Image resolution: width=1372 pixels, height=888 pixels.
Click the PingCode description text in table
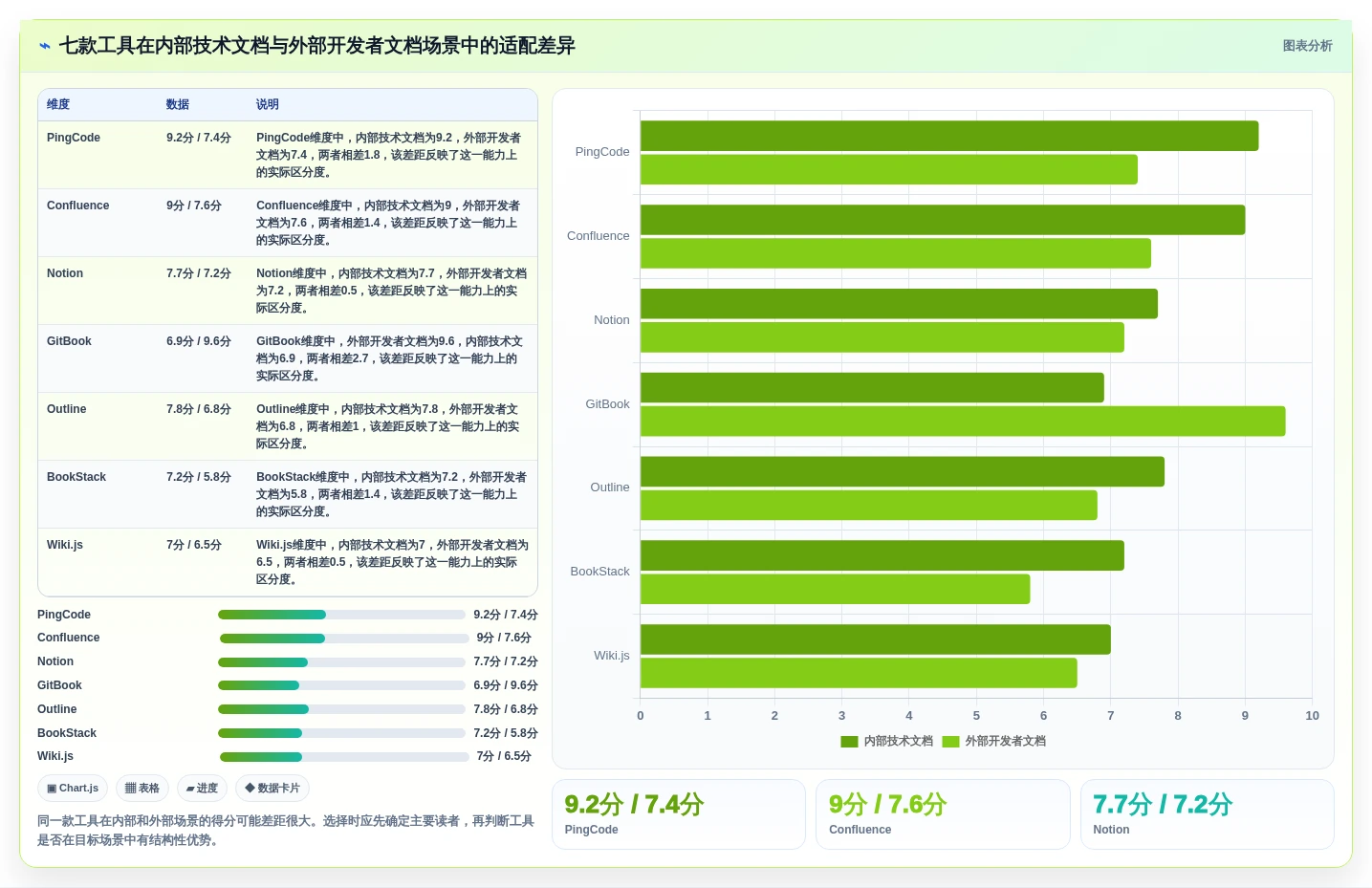pos(389,155)
